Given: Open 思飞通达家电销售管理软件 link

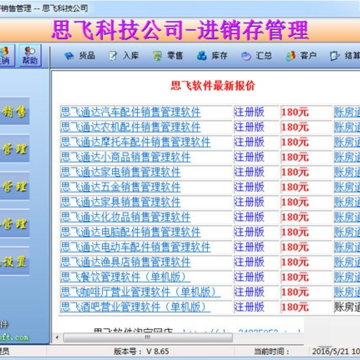Looking at the screenshot, I should click(120, 172).
